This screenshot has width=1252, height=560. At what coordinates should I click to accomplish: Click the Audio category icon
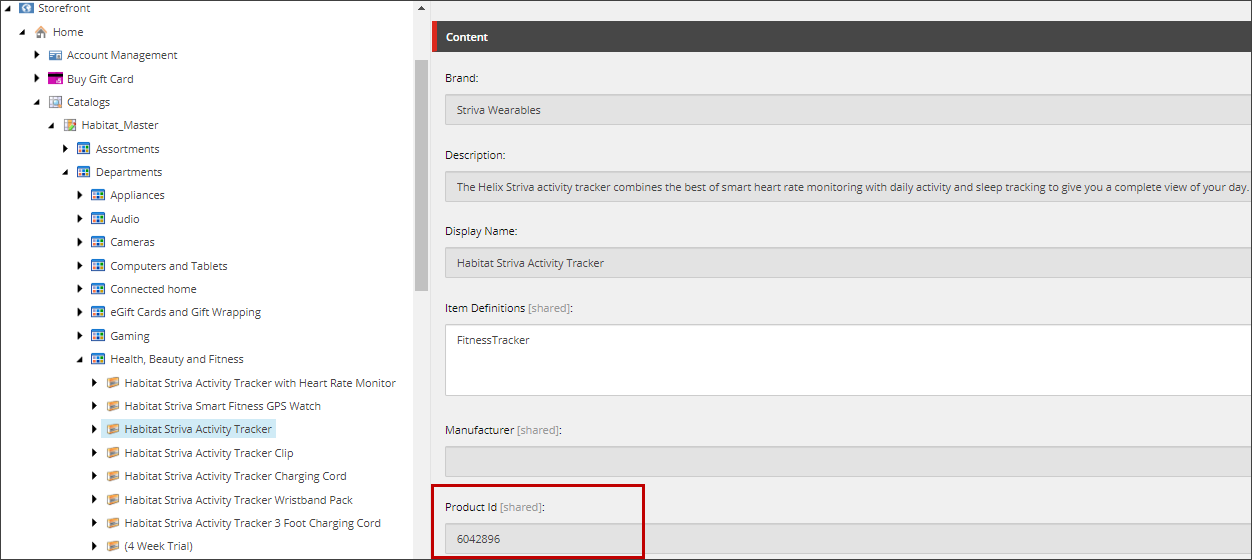coord(98,219)
